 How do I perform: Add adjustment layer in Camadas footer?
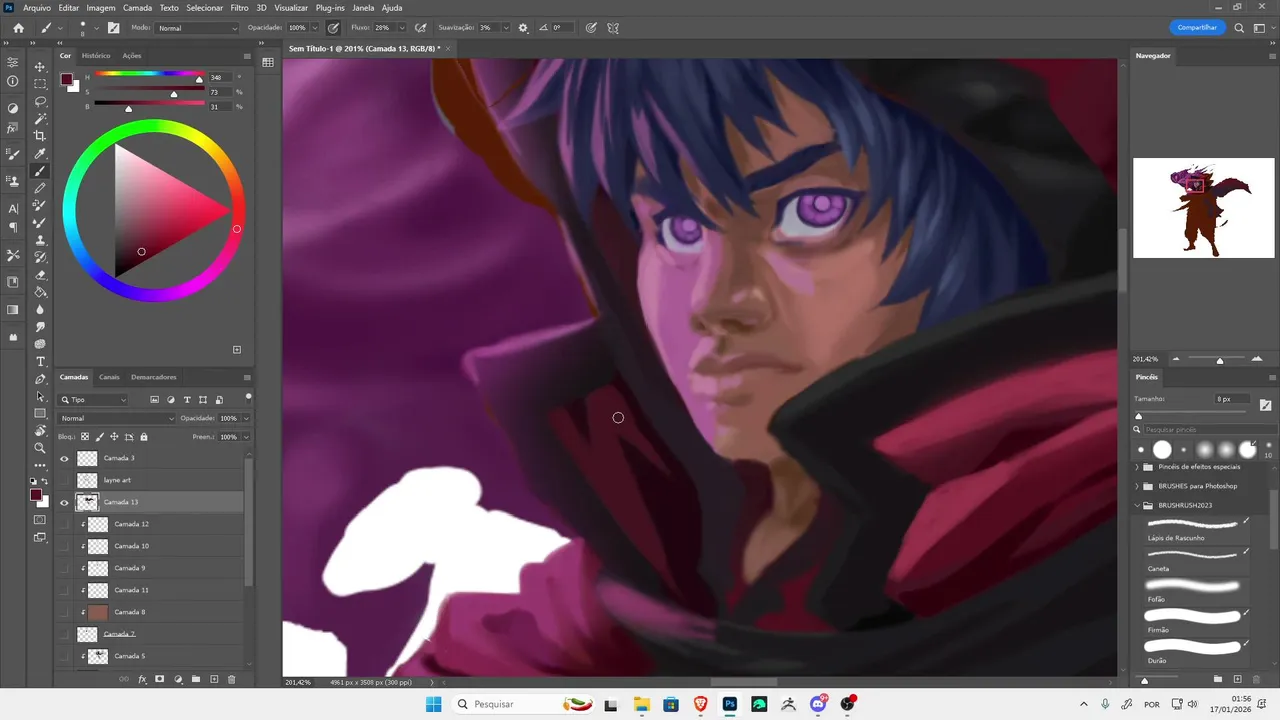click(178, 679)
